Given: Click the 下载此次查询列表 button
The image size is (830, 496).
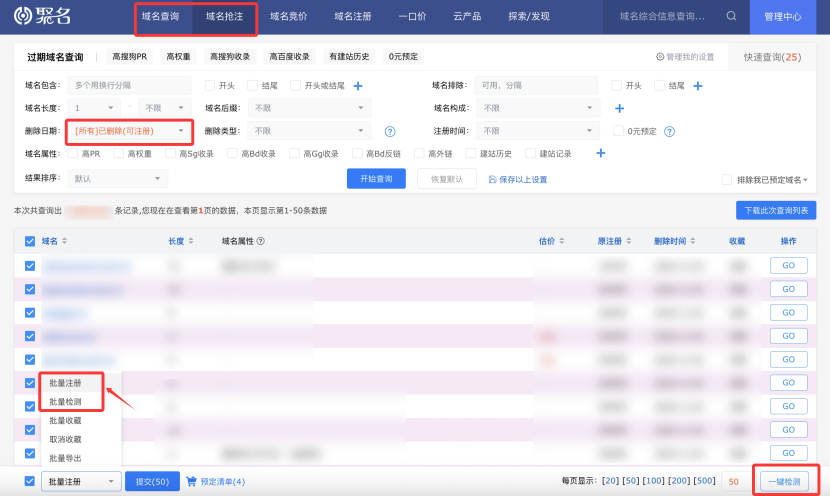Looking at the screenshot, I should [x=775, y=210].
